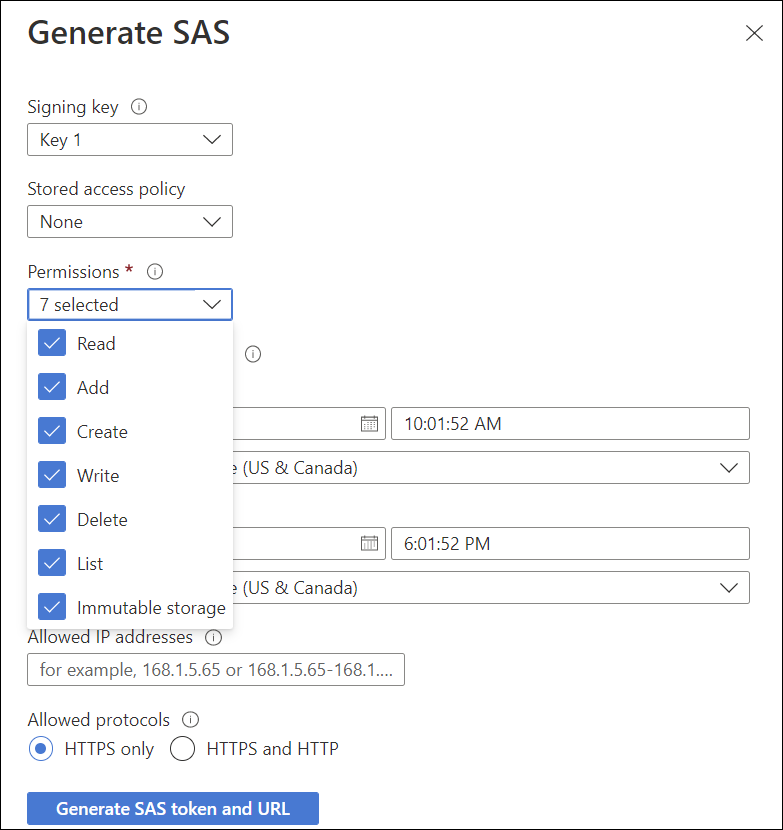This screenshot has width=783, height=830.
Task: Click the Allowed protocols info icon
Action: 190,720
